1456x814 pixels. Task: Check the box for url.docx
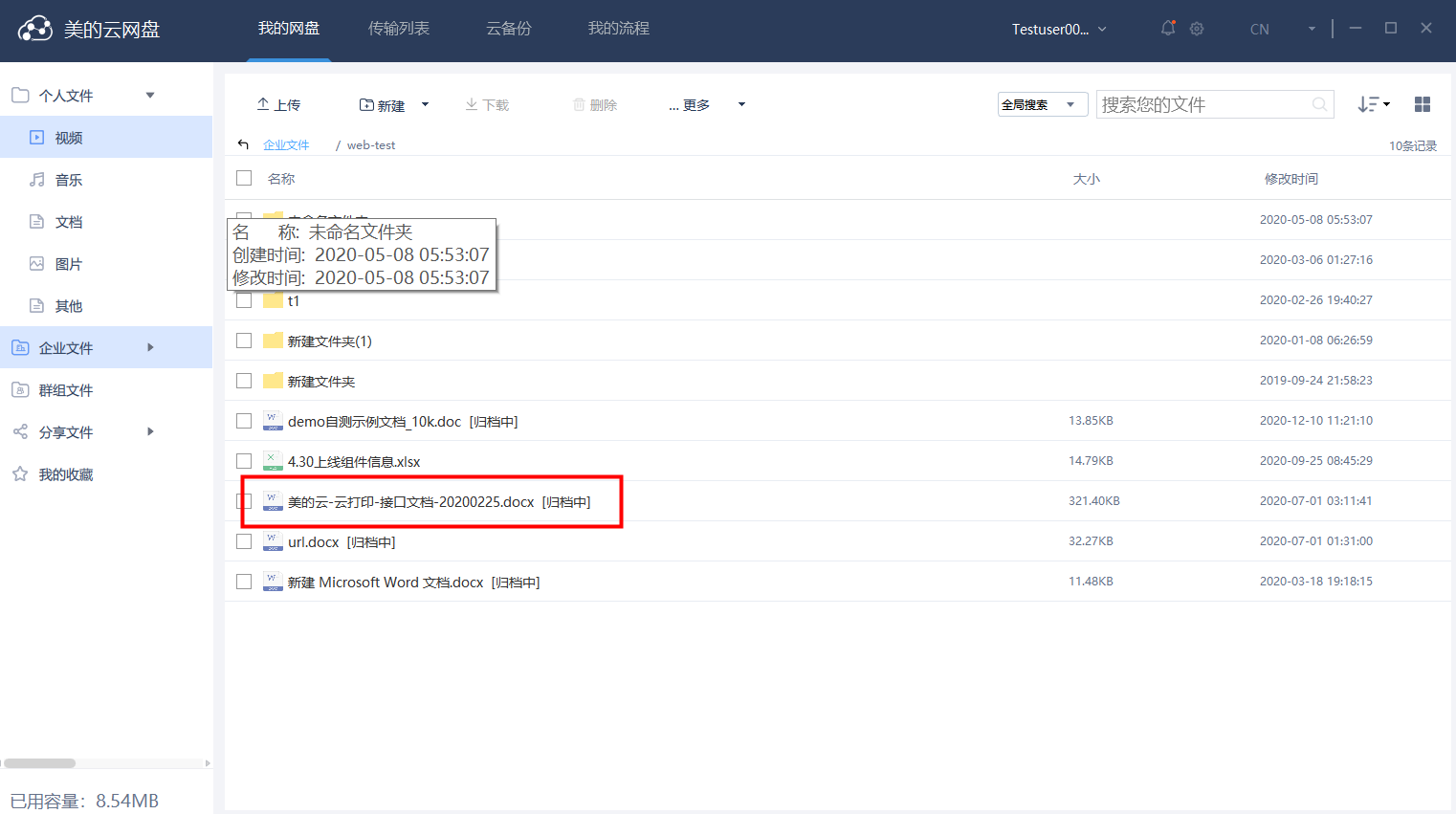pyautogui.click(x=244, y=541)
